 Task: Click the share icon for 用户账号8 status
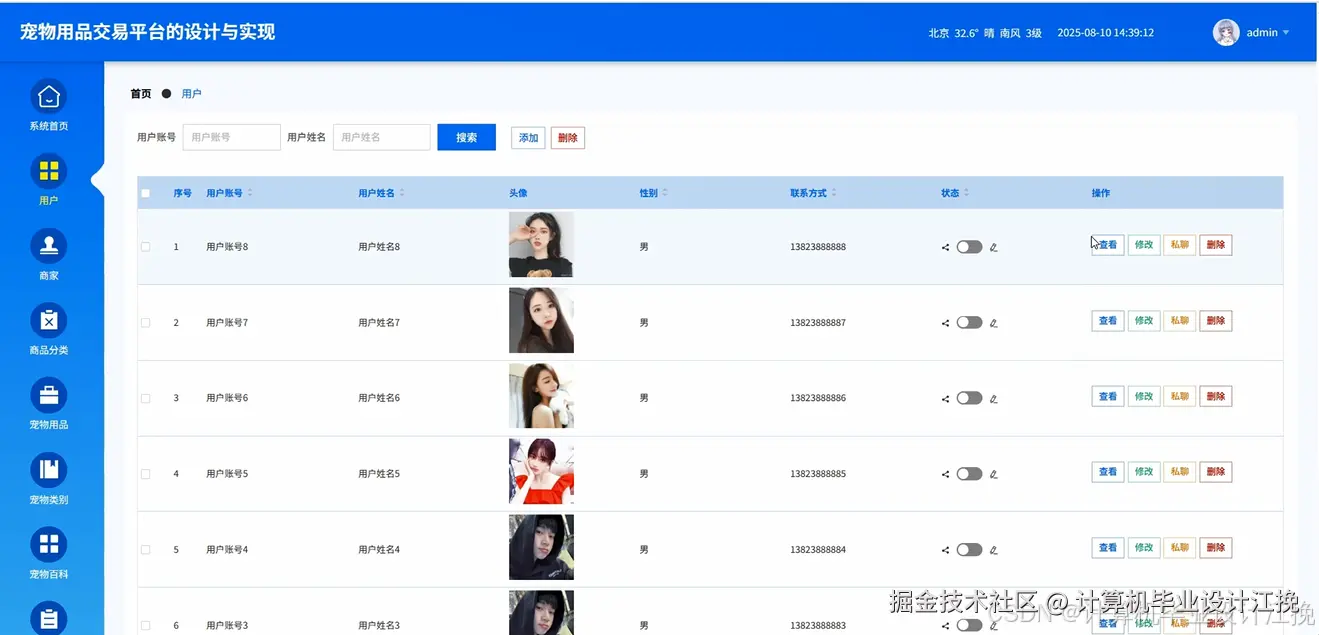click(x=943, y=246)
